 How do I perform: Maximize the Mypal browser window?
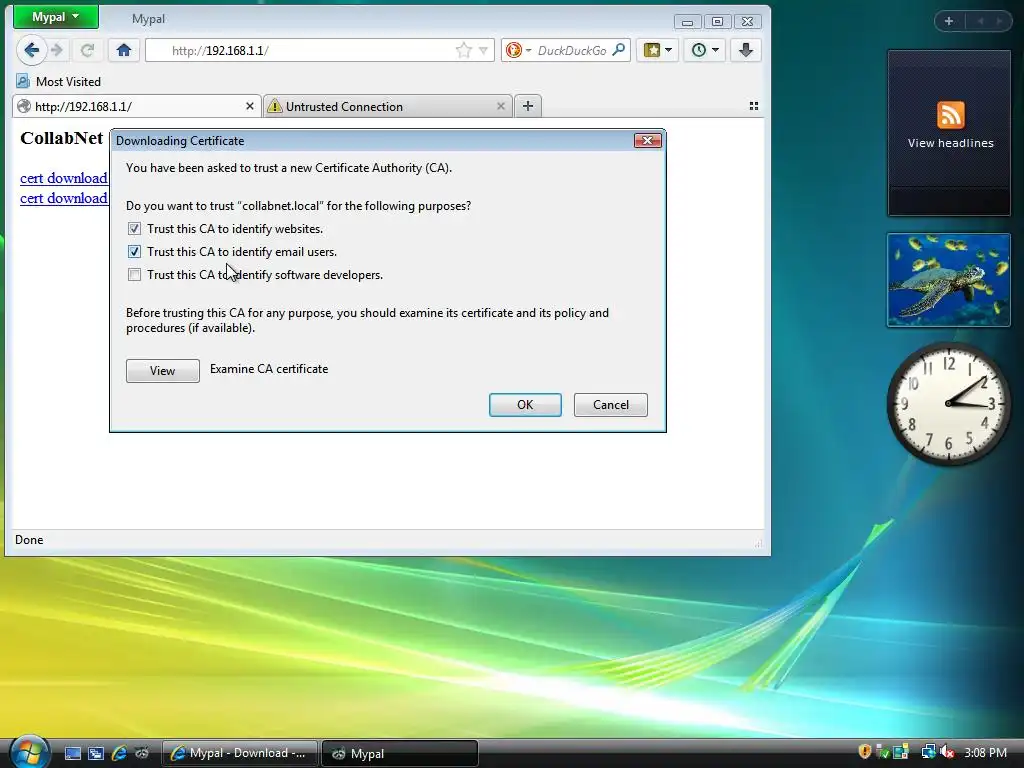[717, 22]
